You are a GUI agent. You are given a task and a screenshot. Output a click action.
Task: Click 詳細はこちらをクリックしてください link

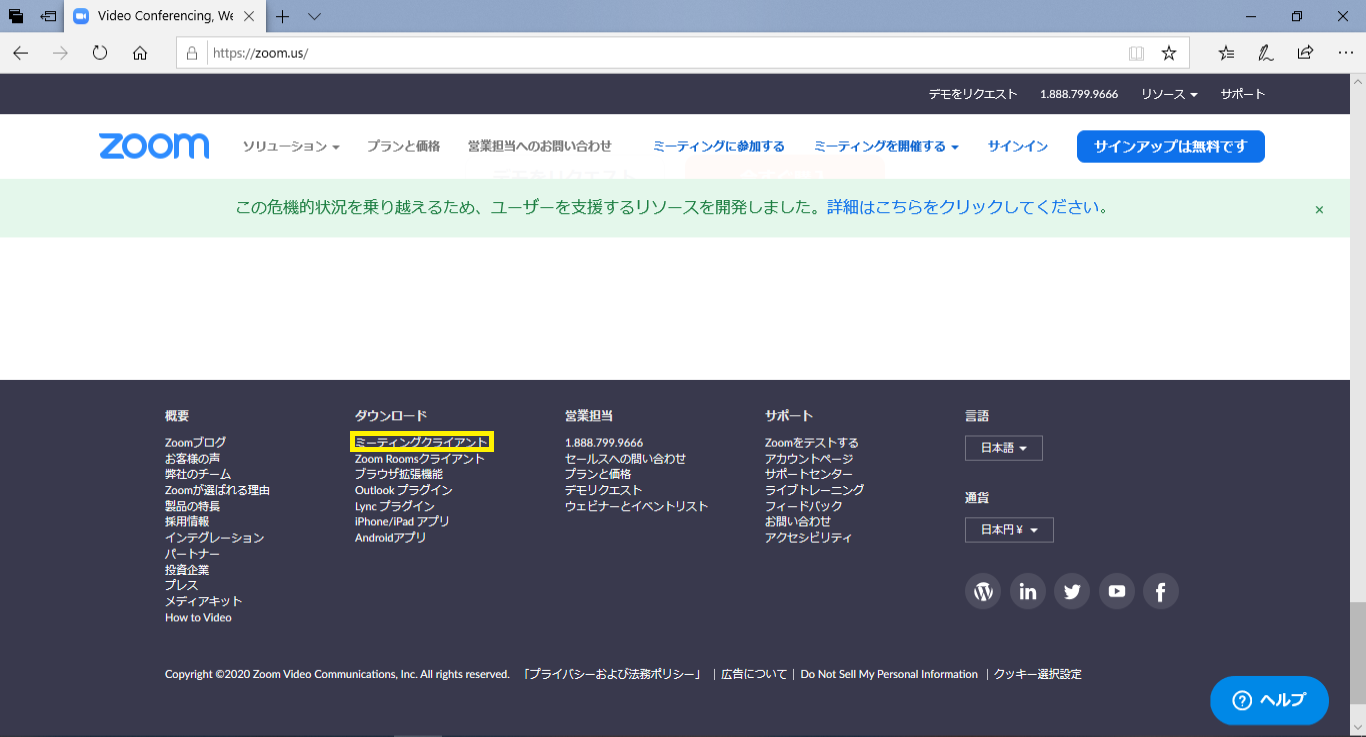click(968, 208)
